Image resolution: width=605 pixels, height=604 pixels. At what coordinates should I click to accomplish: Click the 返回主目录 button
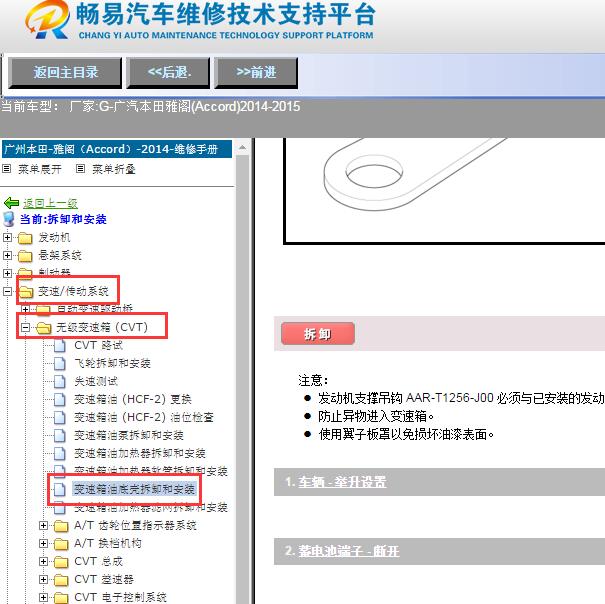(x=65, y=73)
